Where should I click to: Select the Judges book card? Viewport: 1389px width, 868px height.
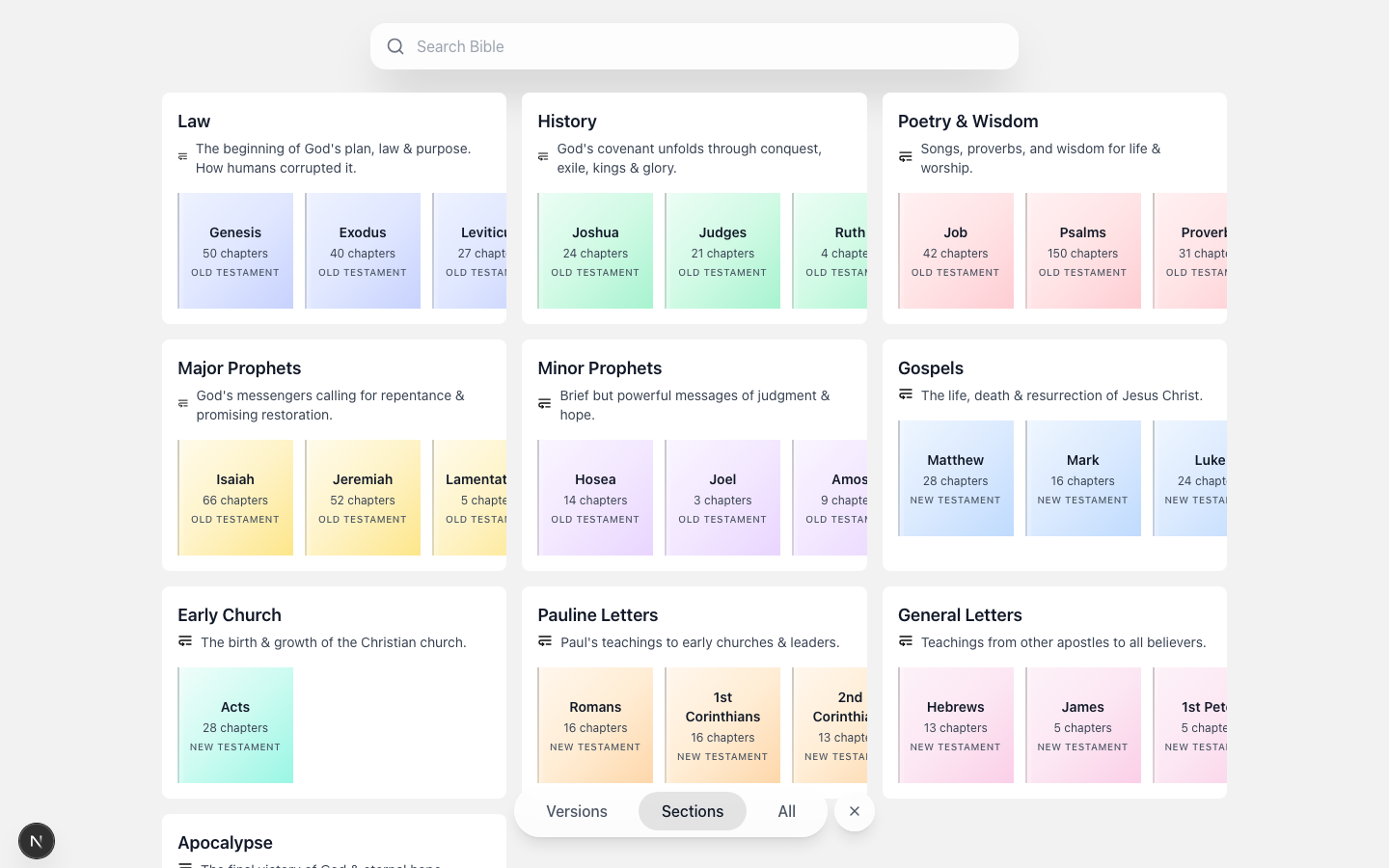(x=722, y=251)
